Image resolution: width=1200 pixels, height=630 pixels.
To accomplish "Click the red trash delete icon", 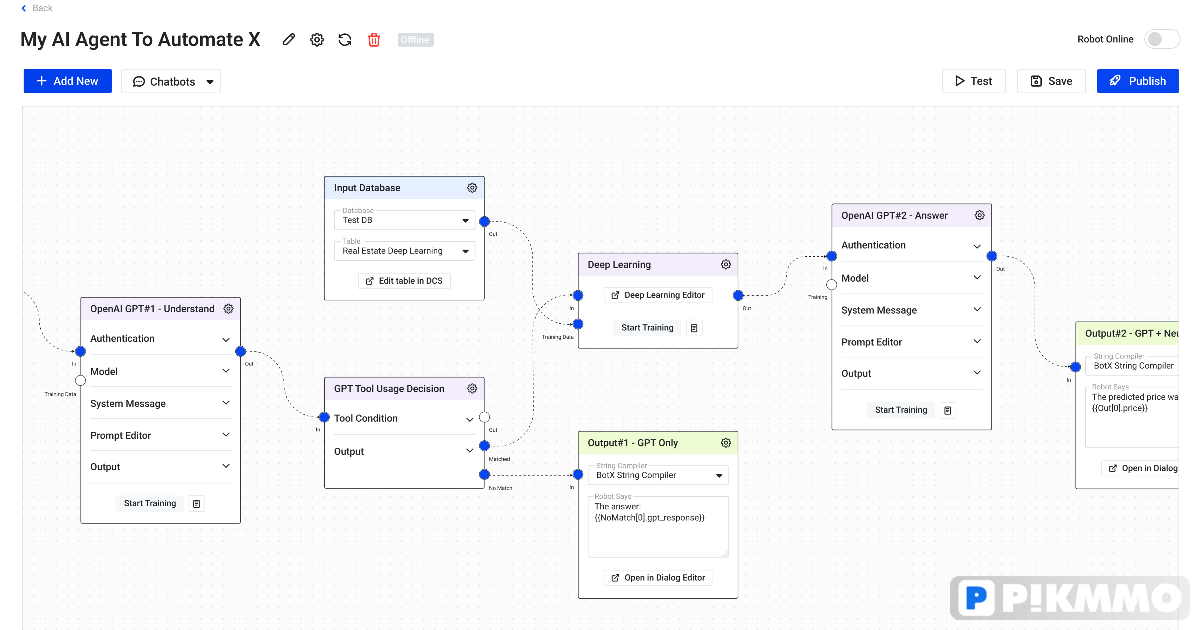I will [x=374, y=40].
